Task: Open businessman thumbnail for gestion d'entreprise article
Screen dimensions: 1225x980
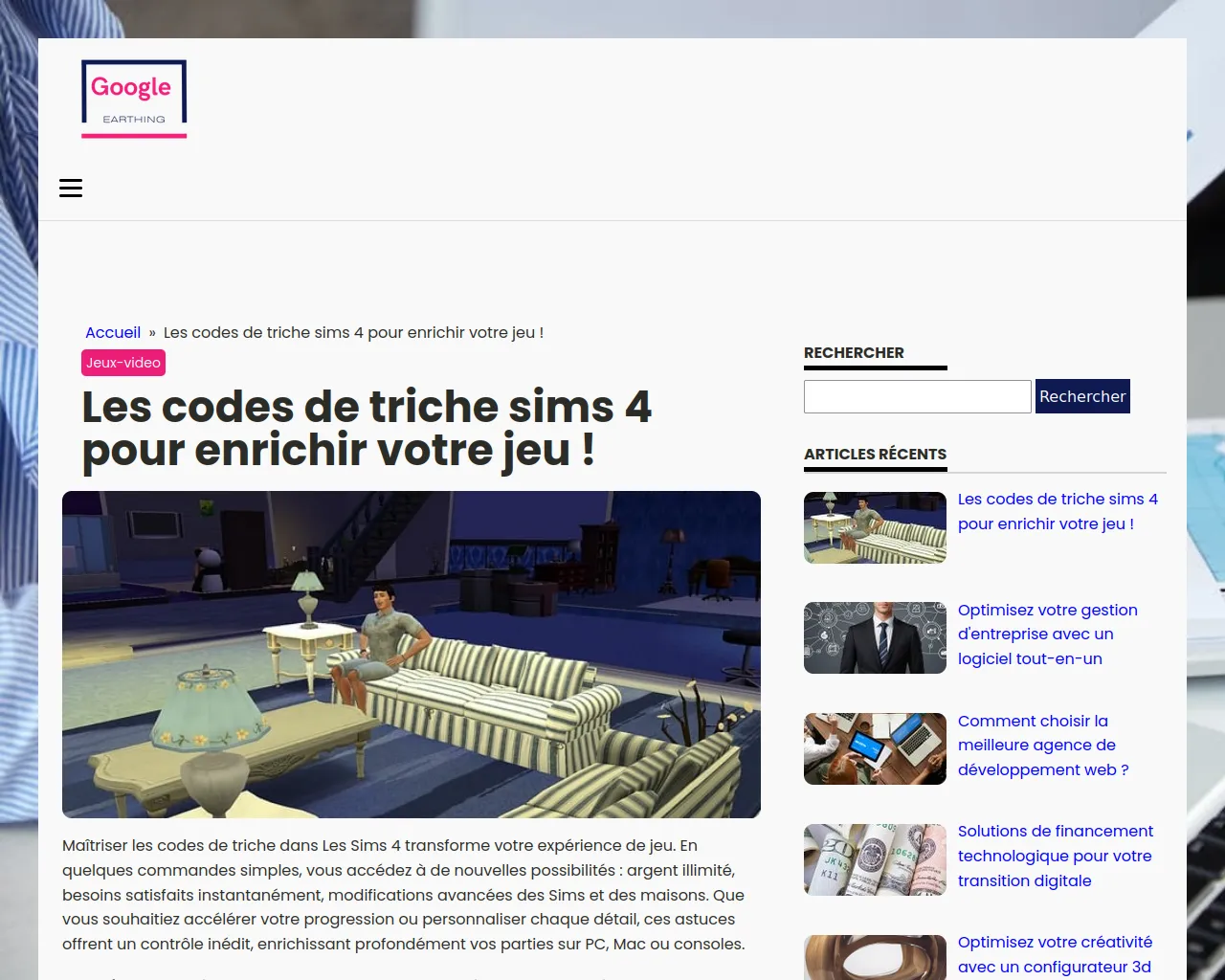Action: point(875,638)
